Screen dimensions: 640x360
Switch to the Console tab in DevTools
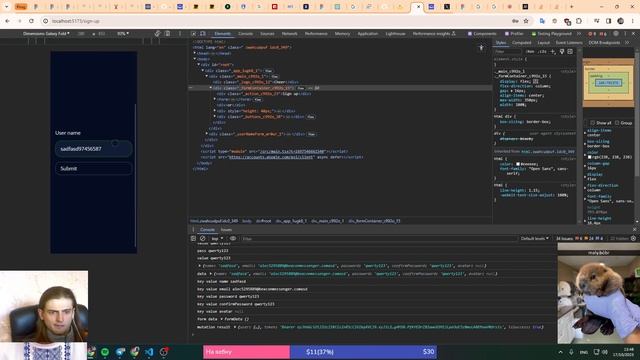click(245, 33)
